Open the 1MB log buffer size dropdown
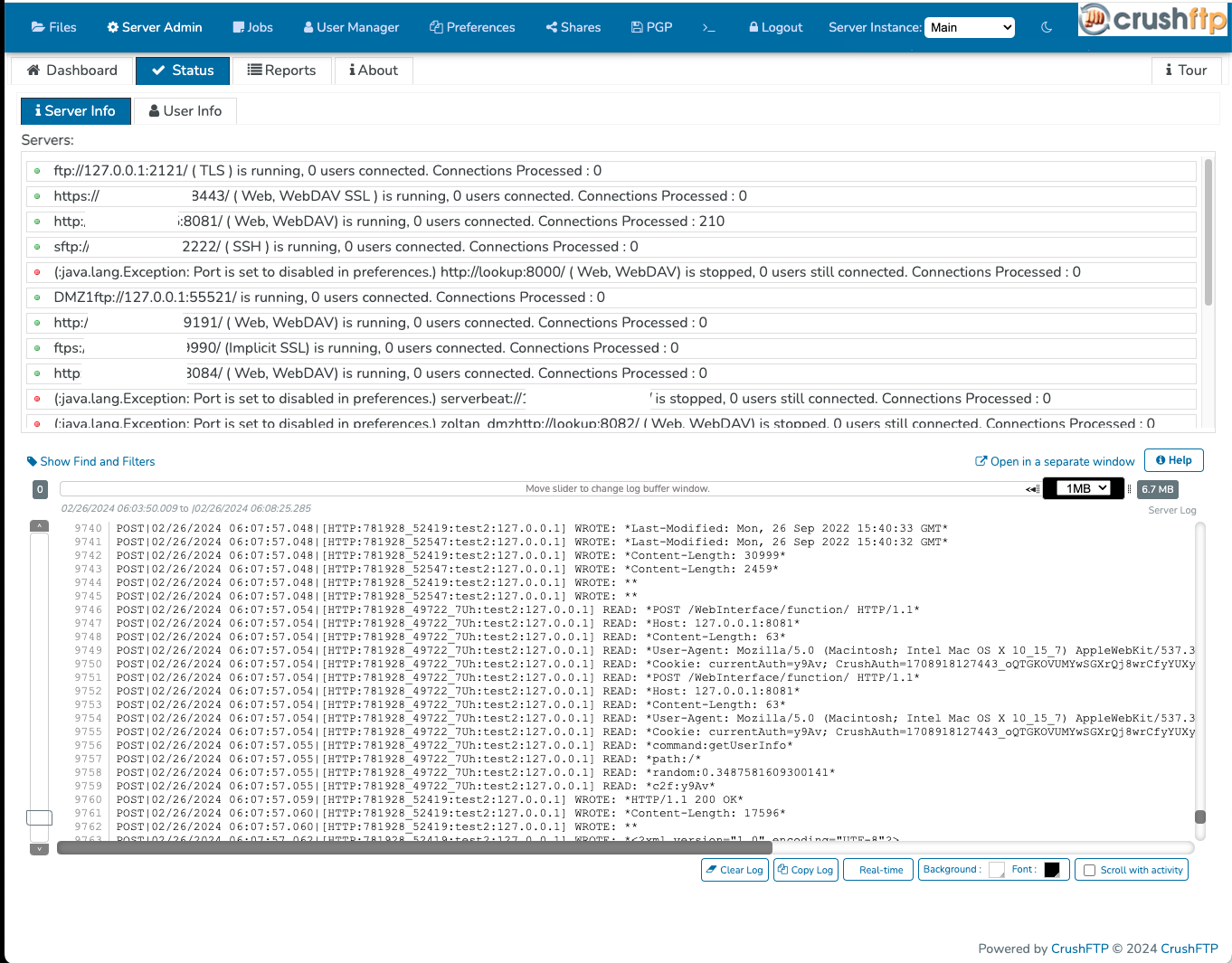Image resolution: width=1232 pixels, height=963 pixels. click(x=1085, y=488)
